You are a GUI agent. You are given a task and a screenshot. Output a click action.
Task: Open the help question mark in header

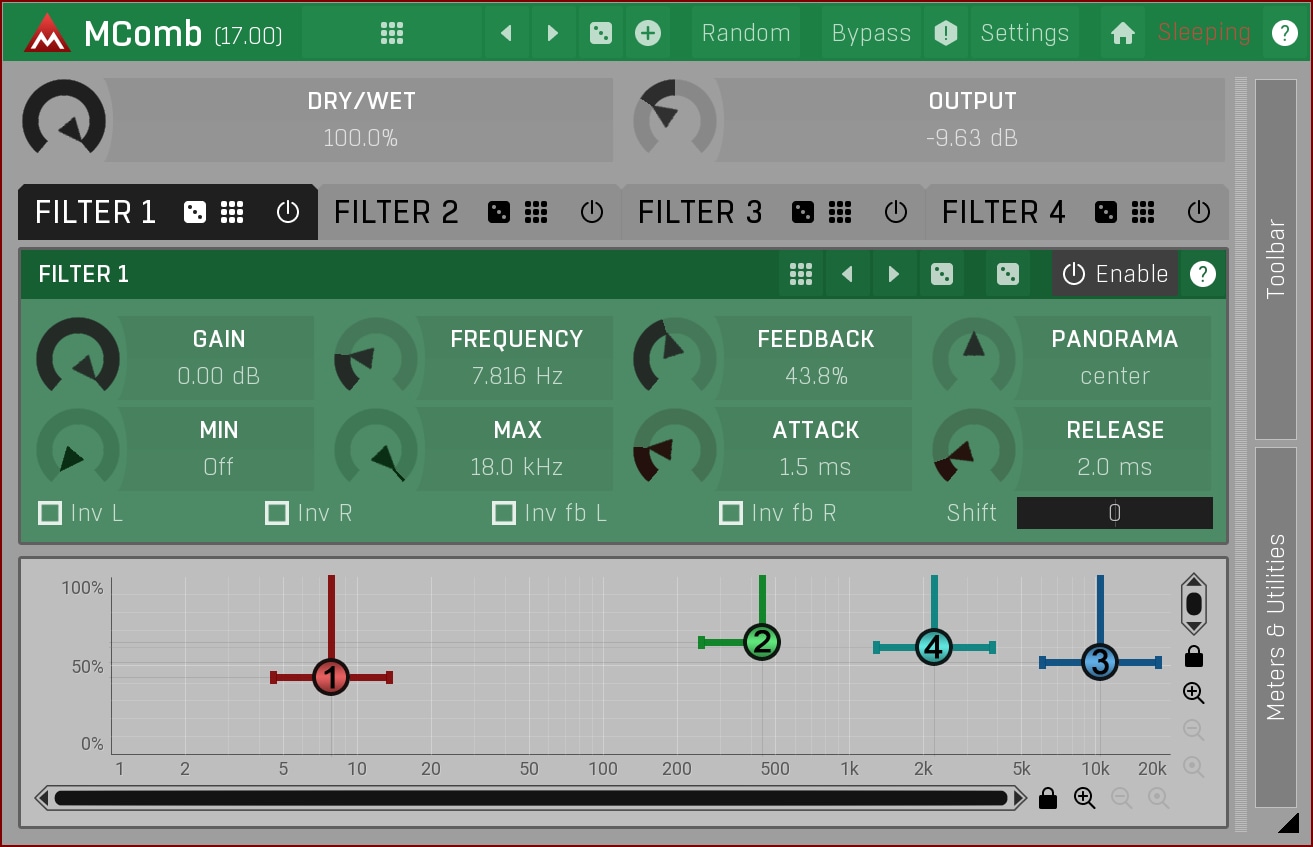point(1284,33)
